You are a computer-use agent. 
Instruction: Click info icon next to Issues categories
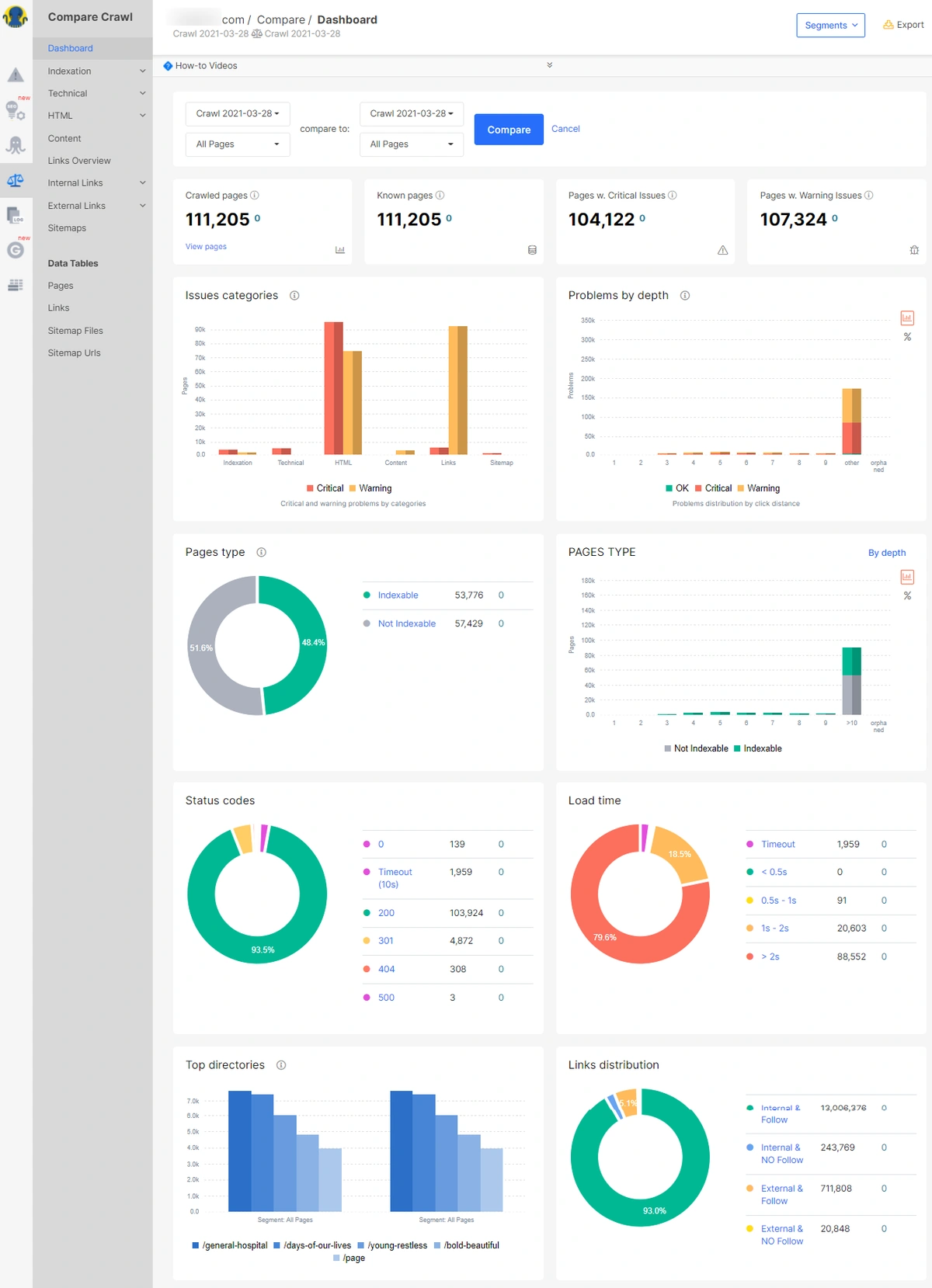click(294, 296)
